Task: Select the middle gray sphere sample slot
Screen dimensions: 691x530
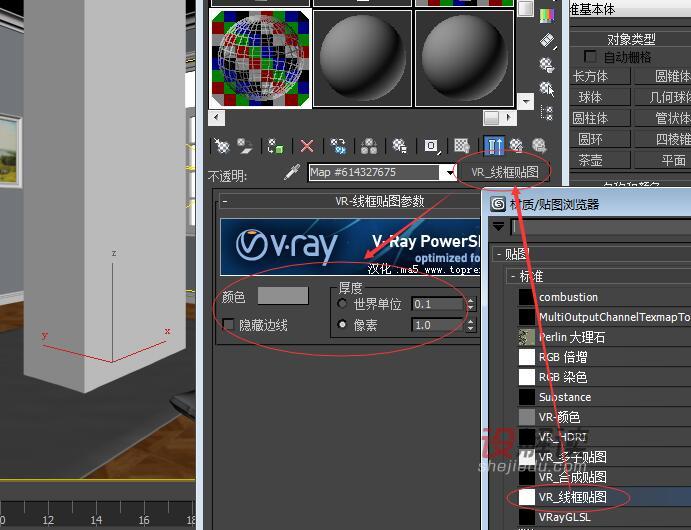Action: click(x=362, y=58)
